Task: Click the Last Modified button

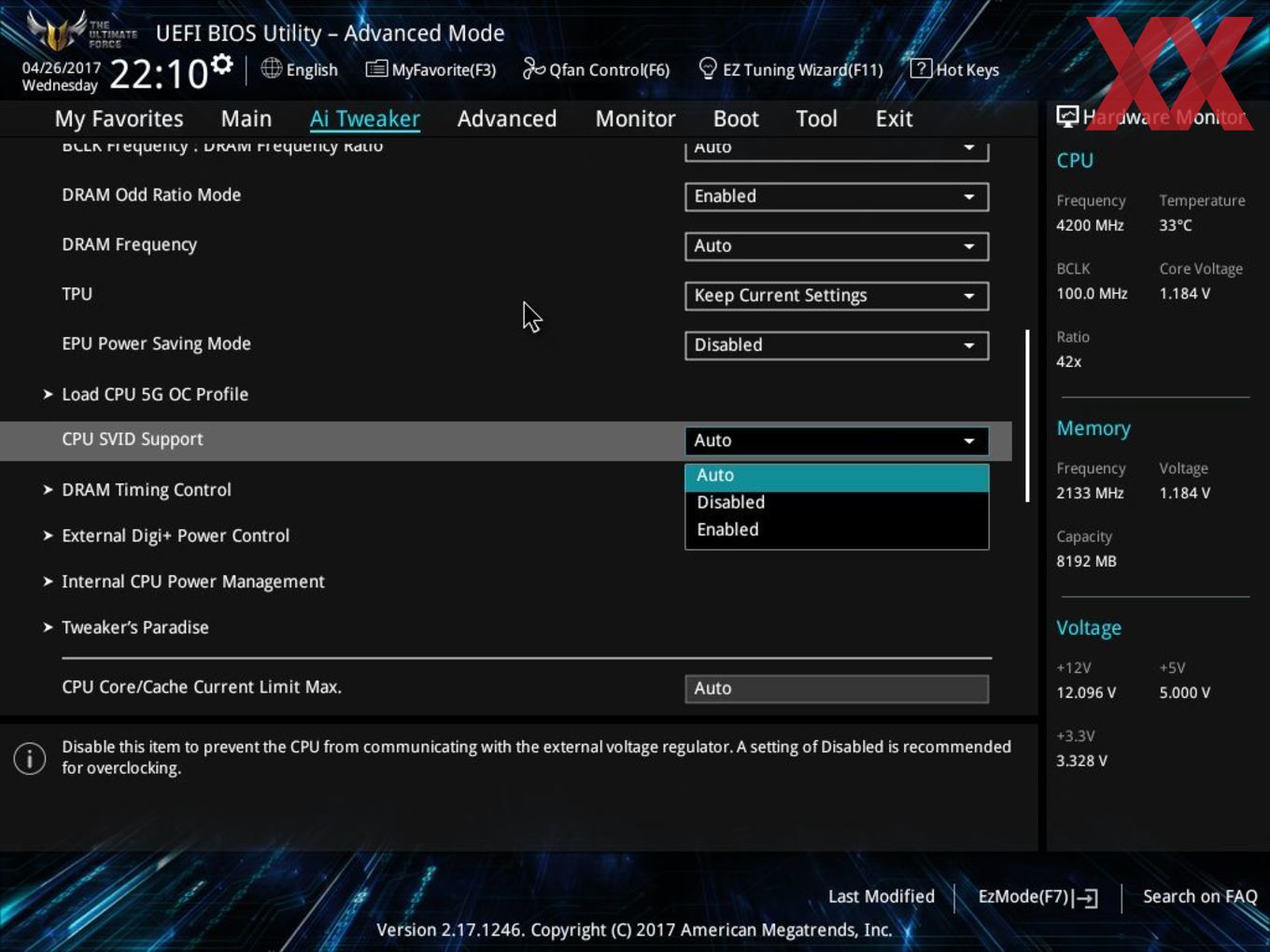Action: pos(882,897)
